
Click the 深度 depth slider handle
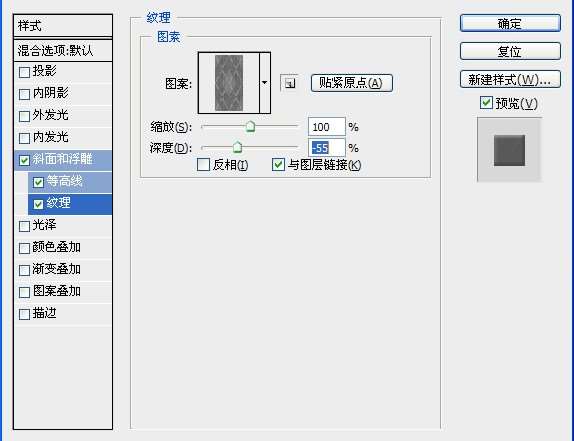pyautogui.click(x=238, y=147)
